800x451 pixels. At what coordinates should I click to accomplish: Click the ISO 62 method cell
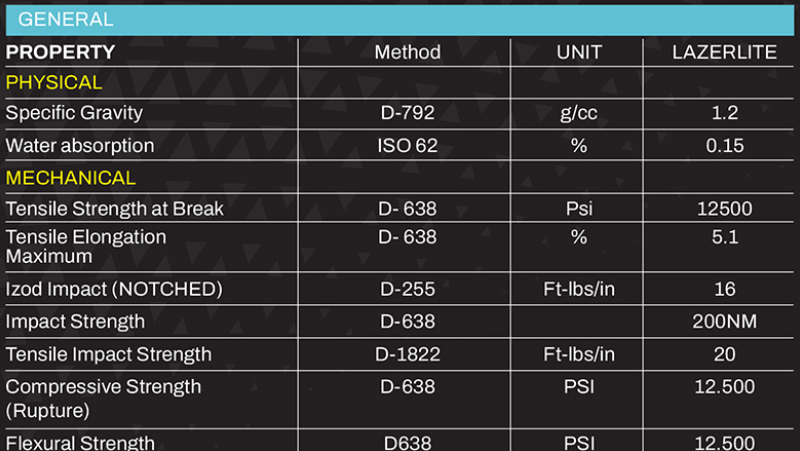coord(407,146)
